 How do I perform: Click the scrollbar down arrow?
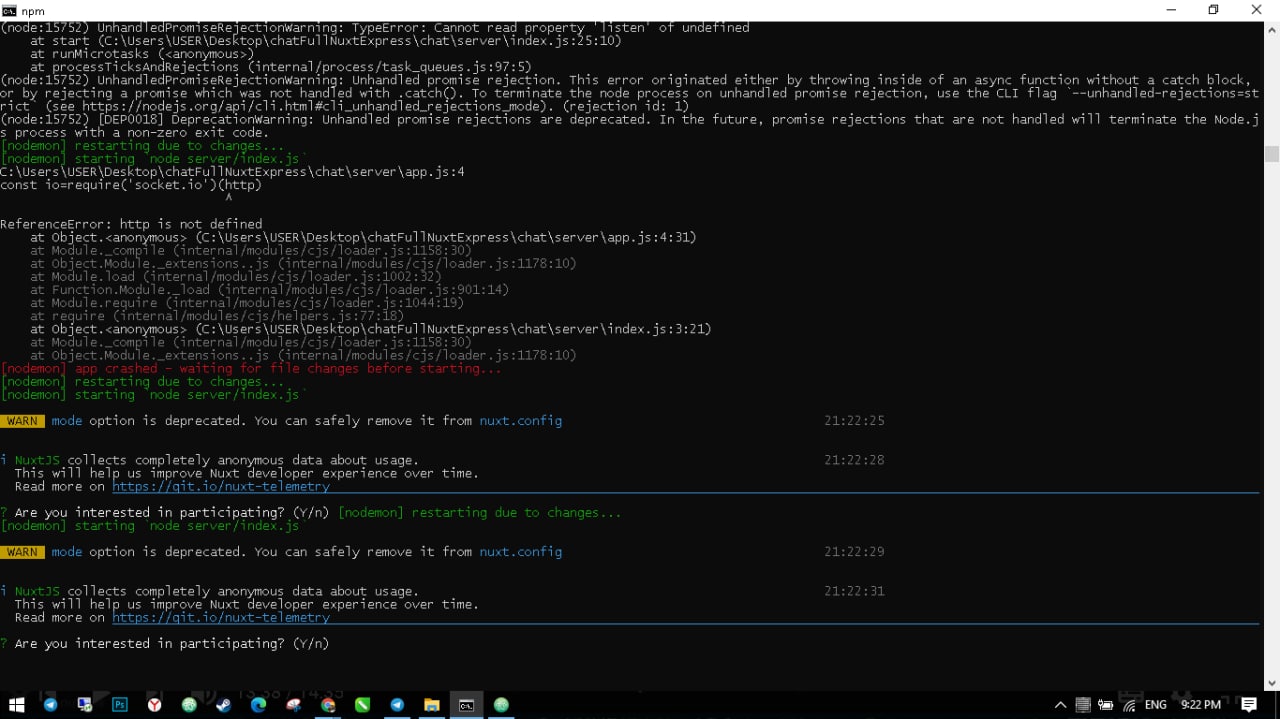pyautogui.click(x=1272, y=683)
